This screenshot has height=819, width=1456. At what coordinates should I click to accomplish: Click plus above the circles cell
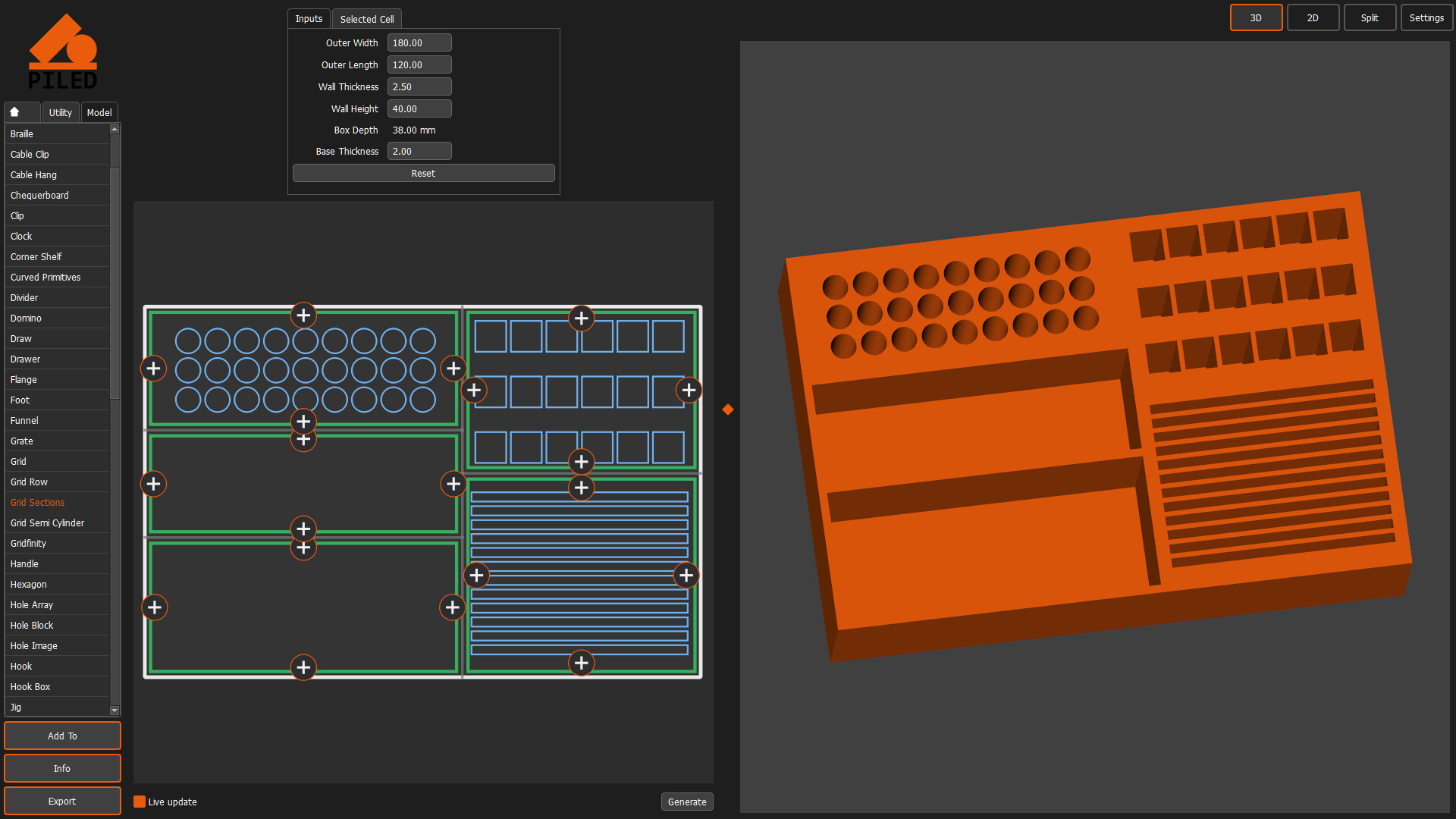(303, 315)
